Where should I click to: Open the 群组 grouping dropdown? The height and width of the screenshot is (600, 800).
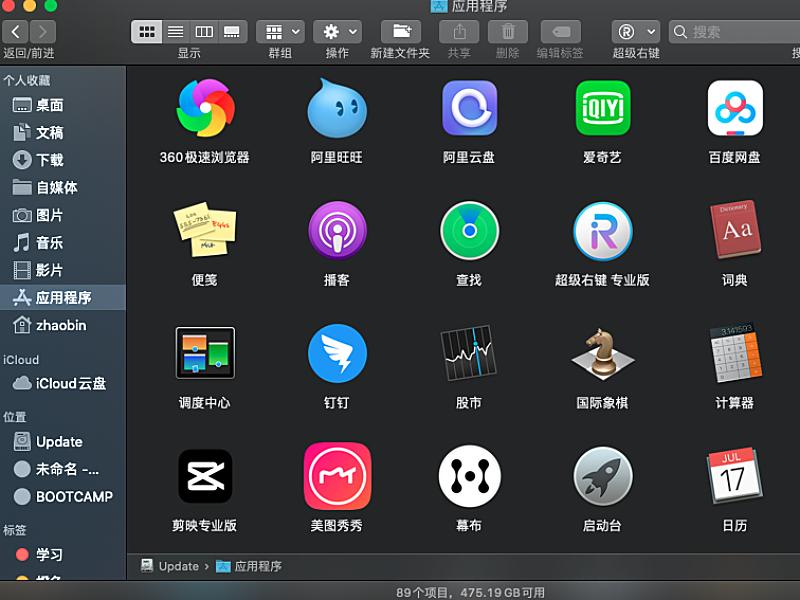click(x=280, y=32)
